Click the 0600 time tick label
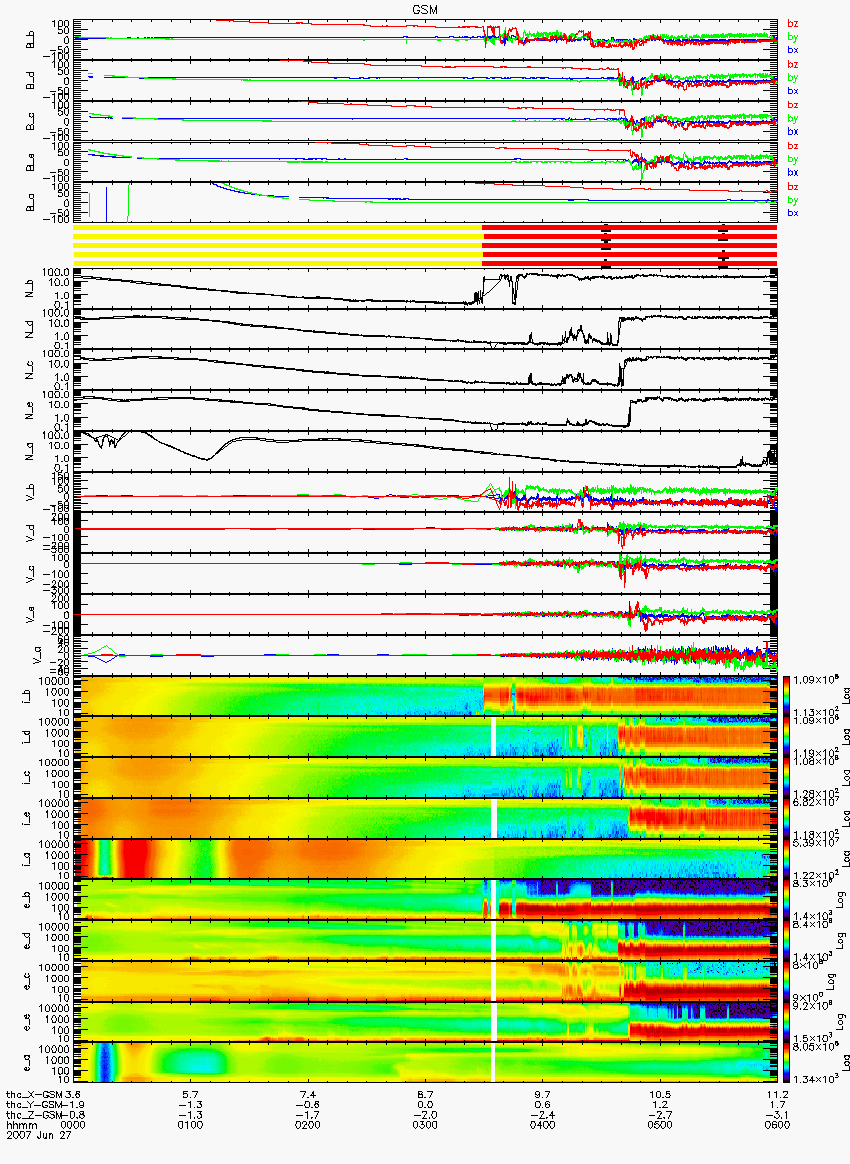The width and height of the screenshot is (850, 1164). pos(777,1125)
